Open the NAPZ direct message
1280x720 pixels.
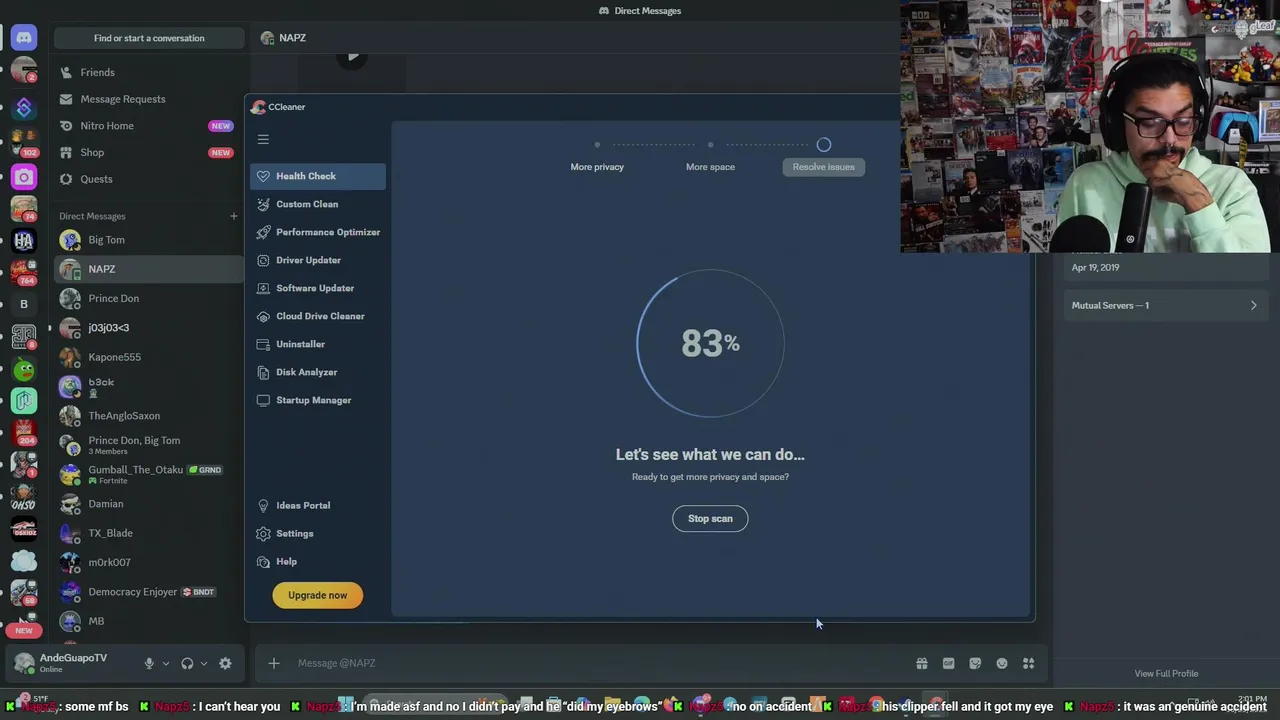pyautogui.click(x=148, y=269)
